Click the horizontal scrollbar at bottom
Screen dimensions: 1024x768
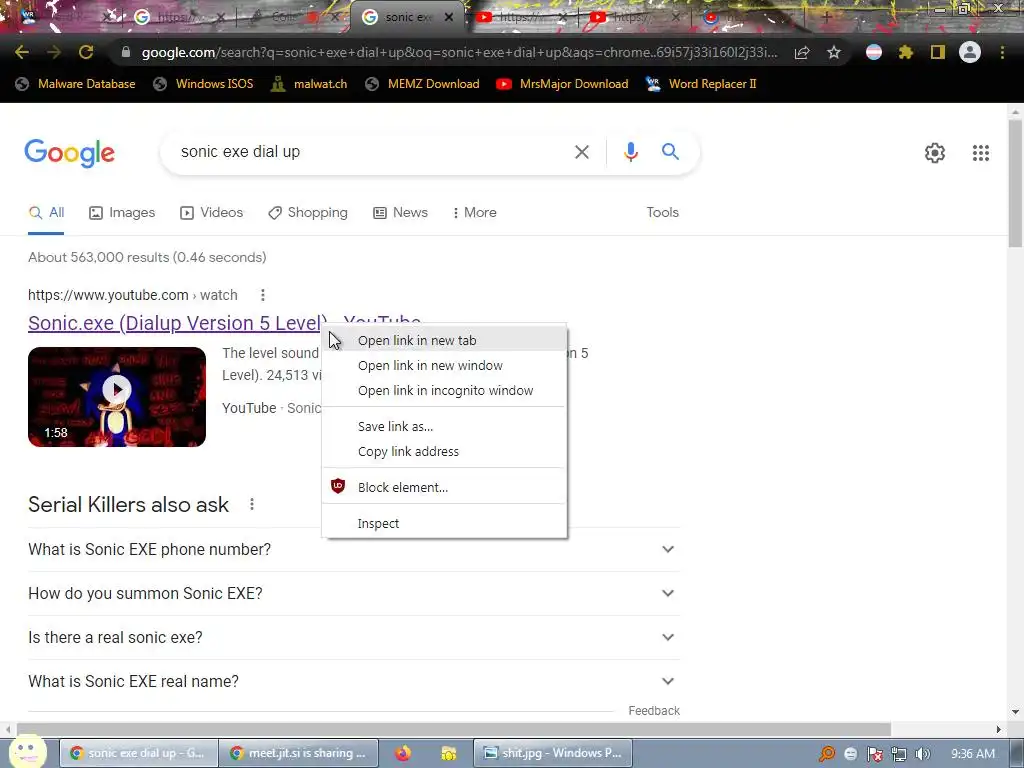pyautogui.click(x=454, y=729)
